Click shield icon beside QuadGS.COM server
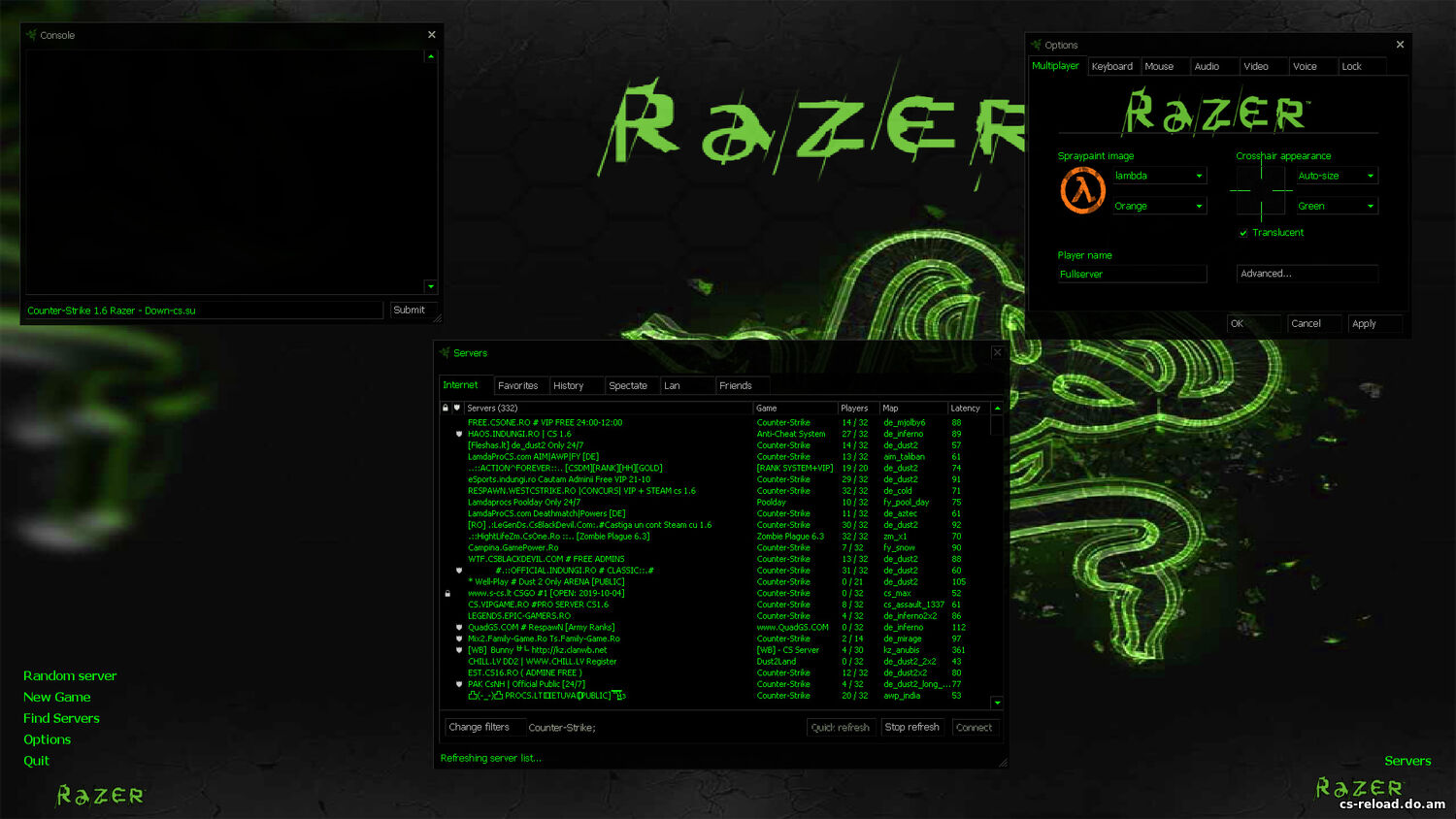The image size is (1456, 819). [x=459, y=628]
